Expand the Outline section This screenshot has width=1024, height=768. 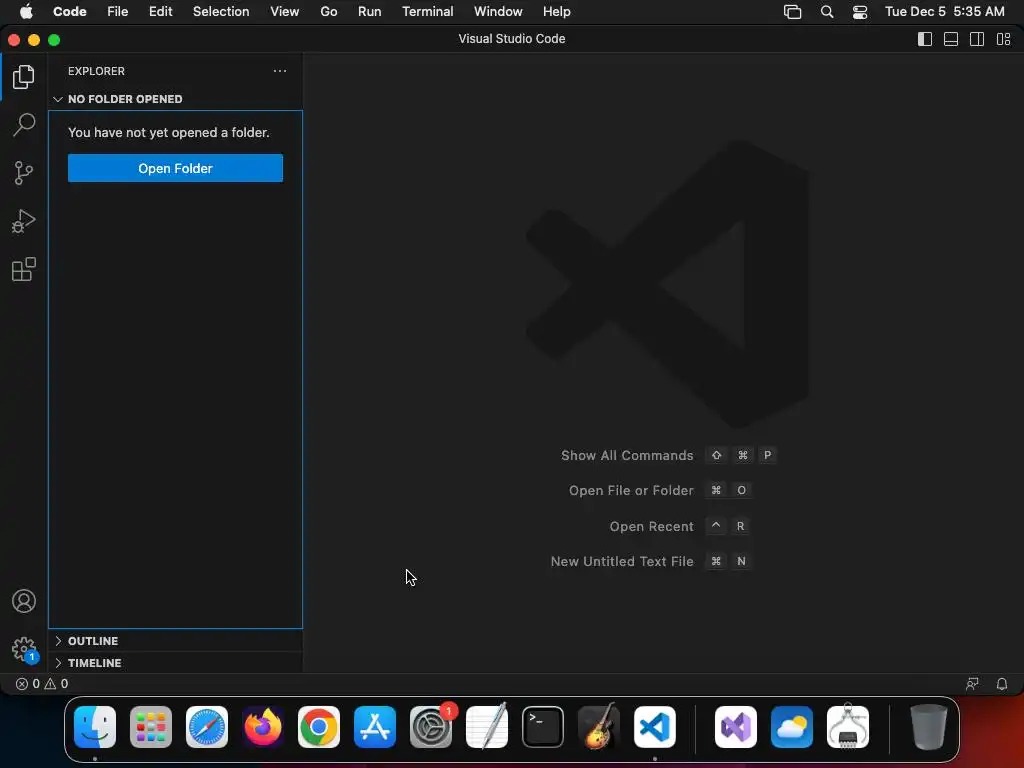(x=175, y=641)
